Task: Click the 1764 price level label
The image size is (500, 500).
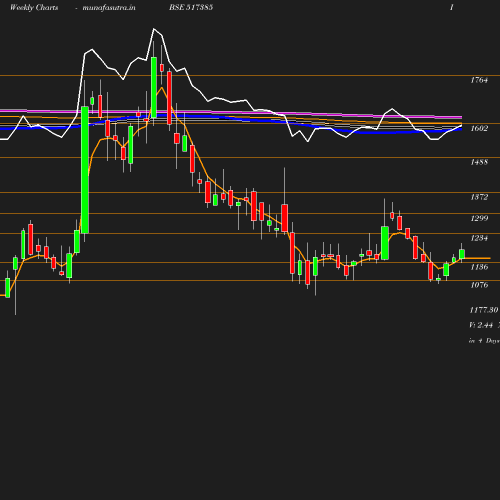Action: [479, 80]
